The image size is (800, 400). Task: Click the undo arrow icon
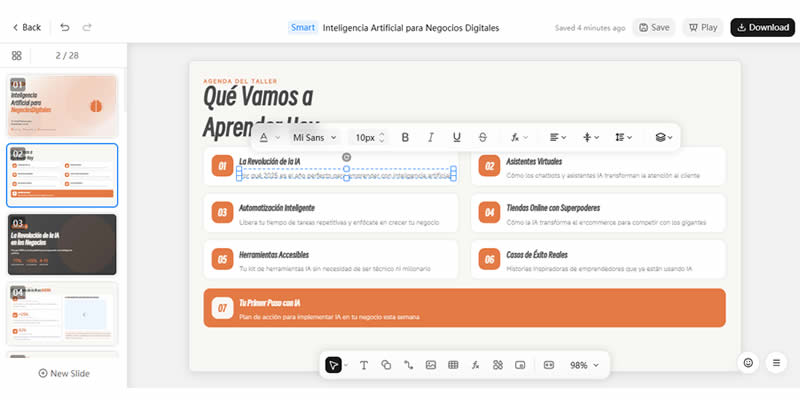[65, 27]
